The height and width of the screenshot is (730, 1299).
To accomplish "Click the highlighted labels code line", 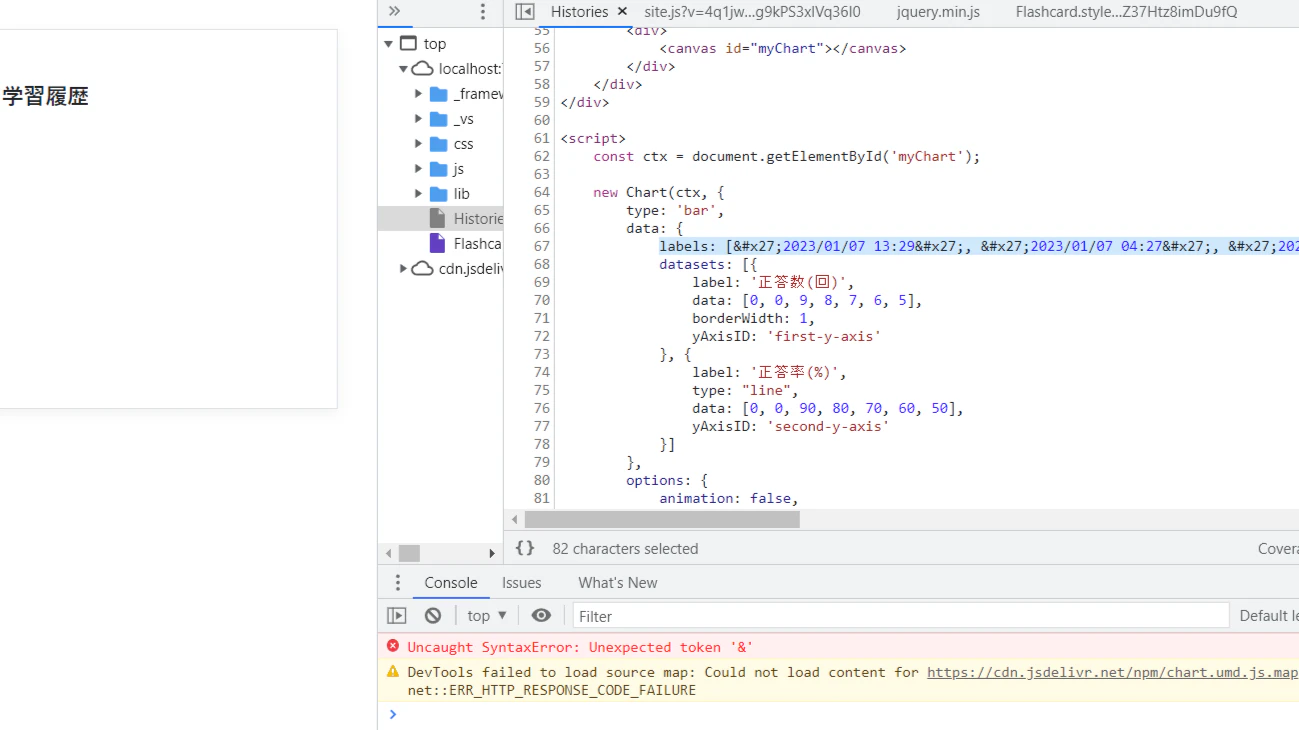I will click(979, 246).
